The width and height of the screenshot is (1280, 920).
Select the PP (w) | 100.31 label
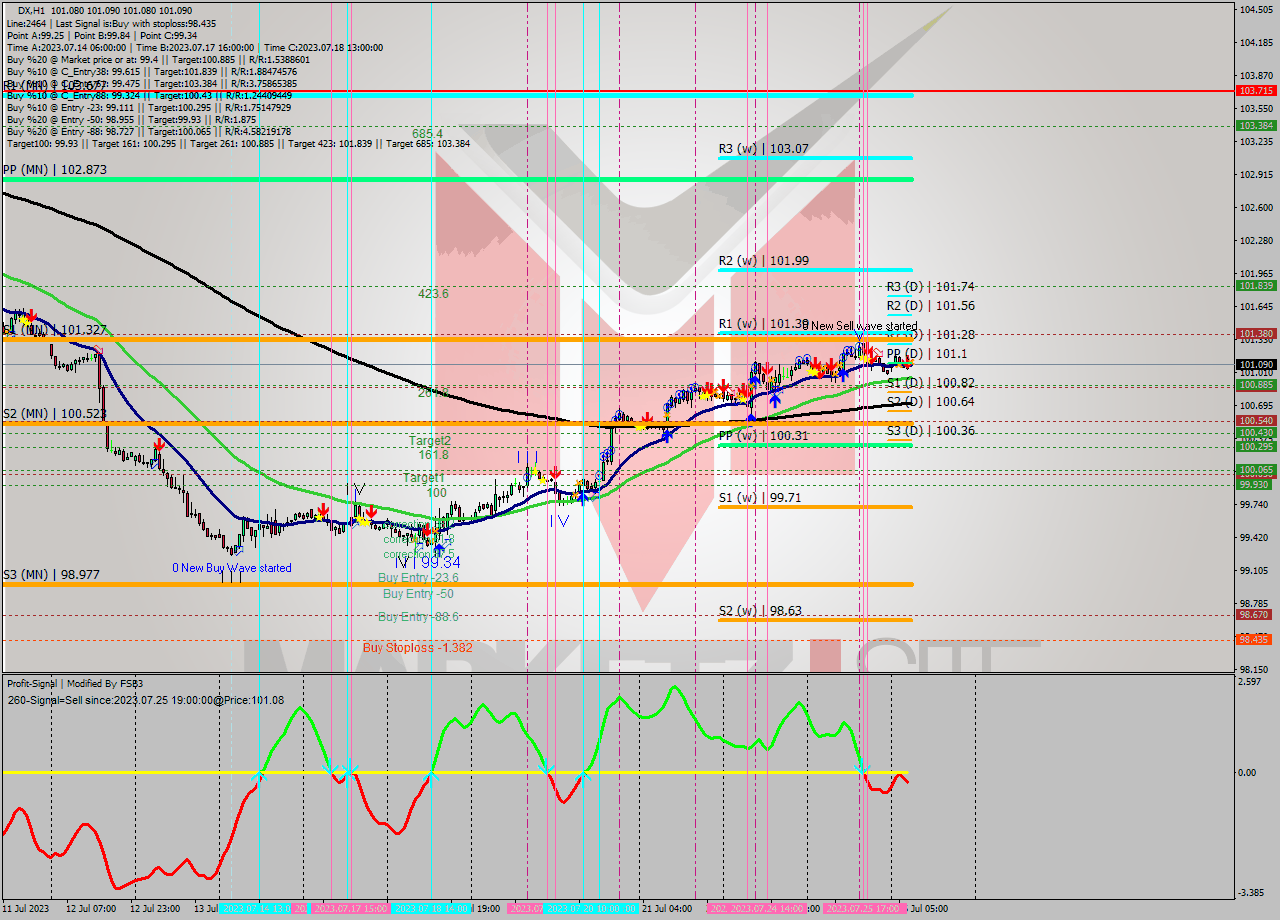click(x=763, y=436)
